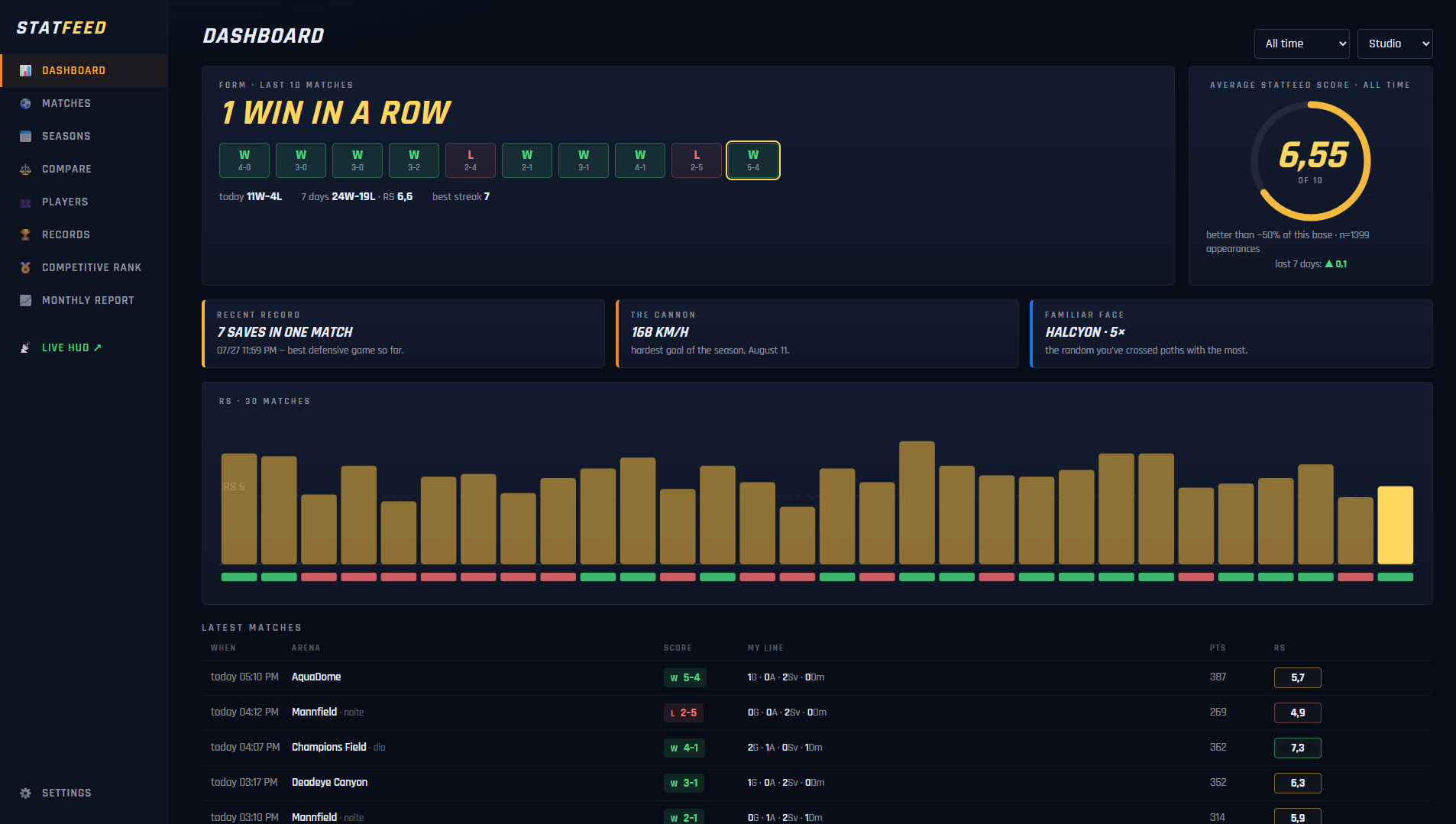The width and height of the screenshot is (1456, 824).
Task: Open the AquaDome match row
Action: (x=817, y=677)
